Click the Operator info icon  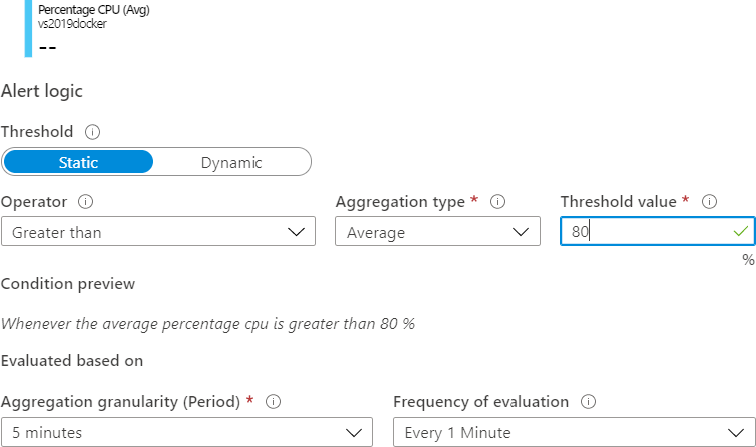[x=86, y=201]
